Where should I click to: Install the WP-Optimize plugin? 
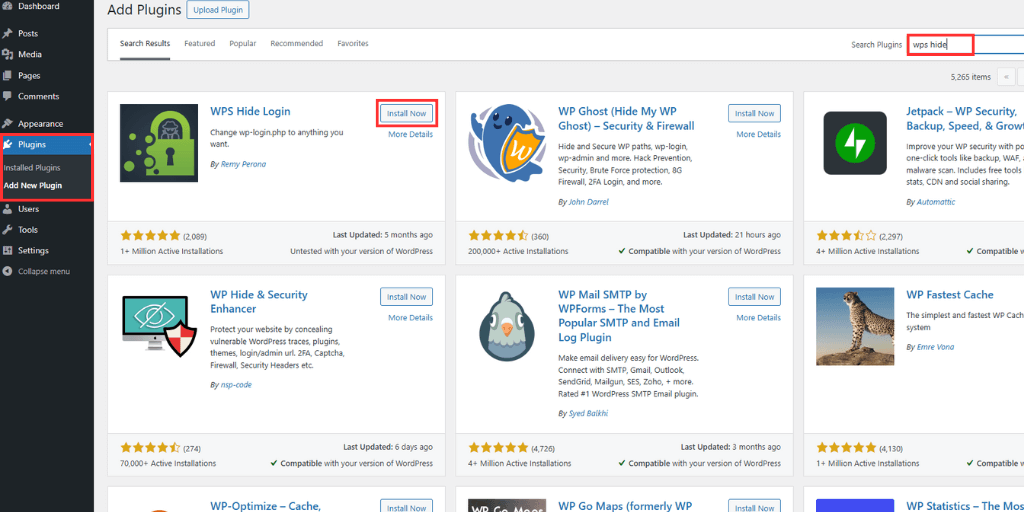click(406, 507)
